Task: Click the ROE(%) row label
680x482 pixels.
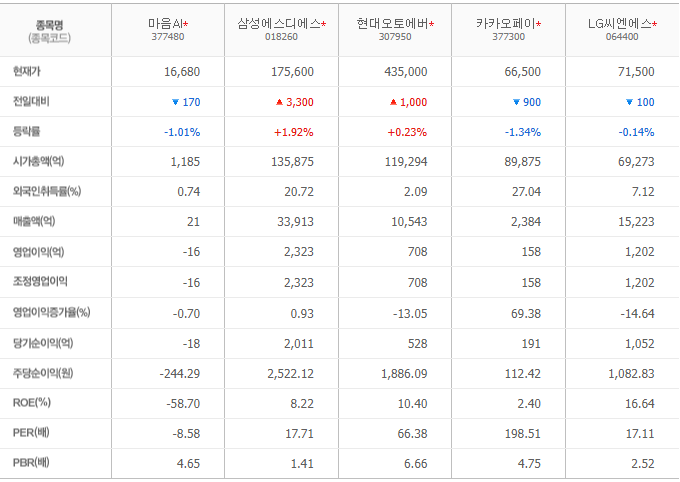Action: (x=32, y=403)
